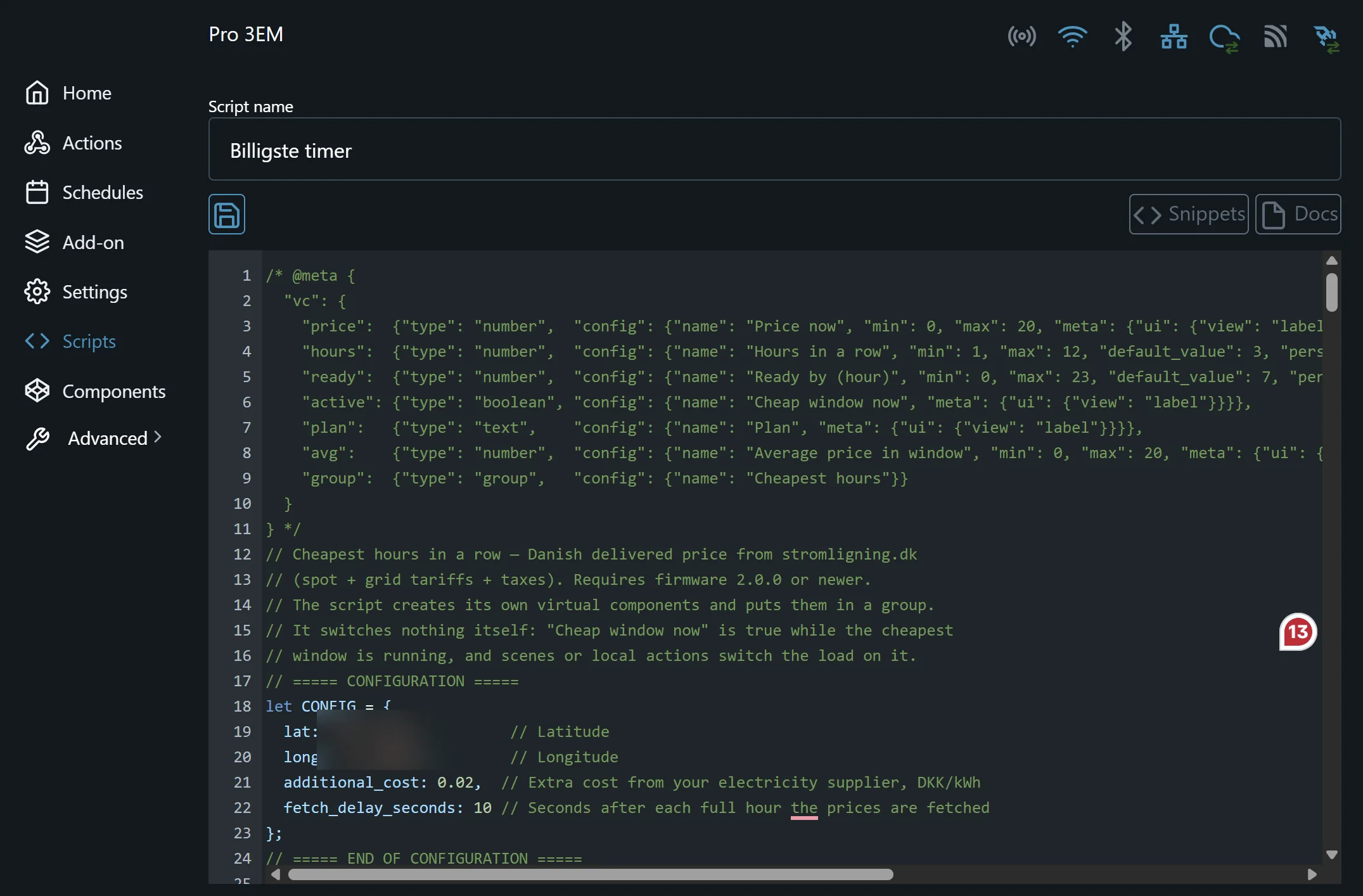Click the Schedules calendar icon

tap(37, 192)
